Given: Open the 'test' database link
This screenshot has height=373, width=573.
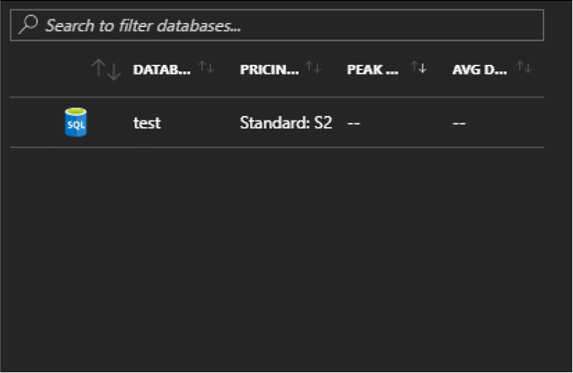Looking at the screenshot, I should point(147,123).
